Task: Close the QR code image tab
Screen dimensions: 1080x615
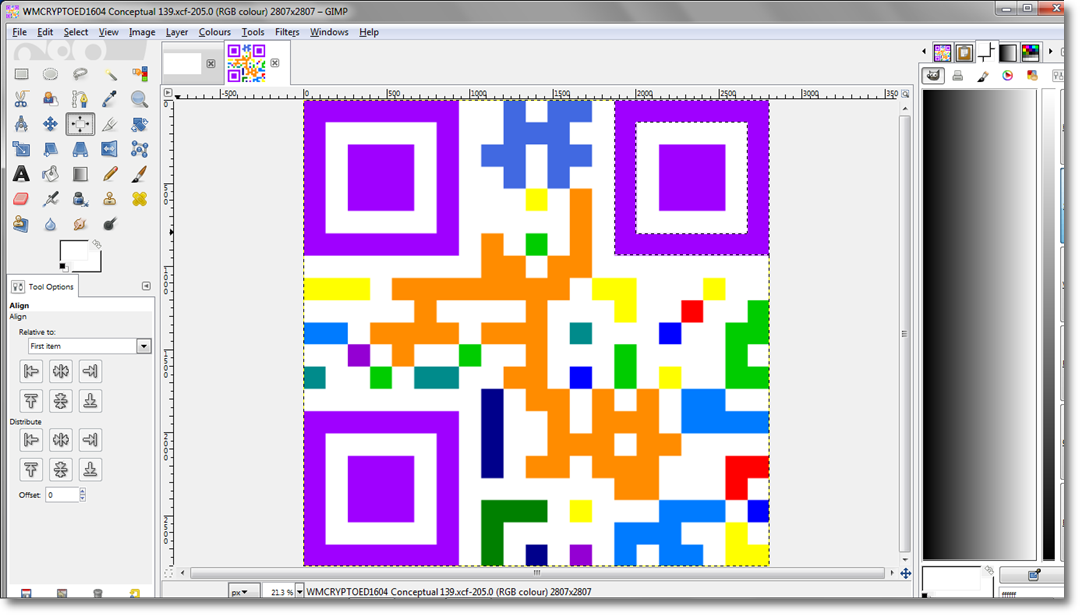Action: [275, 63]
